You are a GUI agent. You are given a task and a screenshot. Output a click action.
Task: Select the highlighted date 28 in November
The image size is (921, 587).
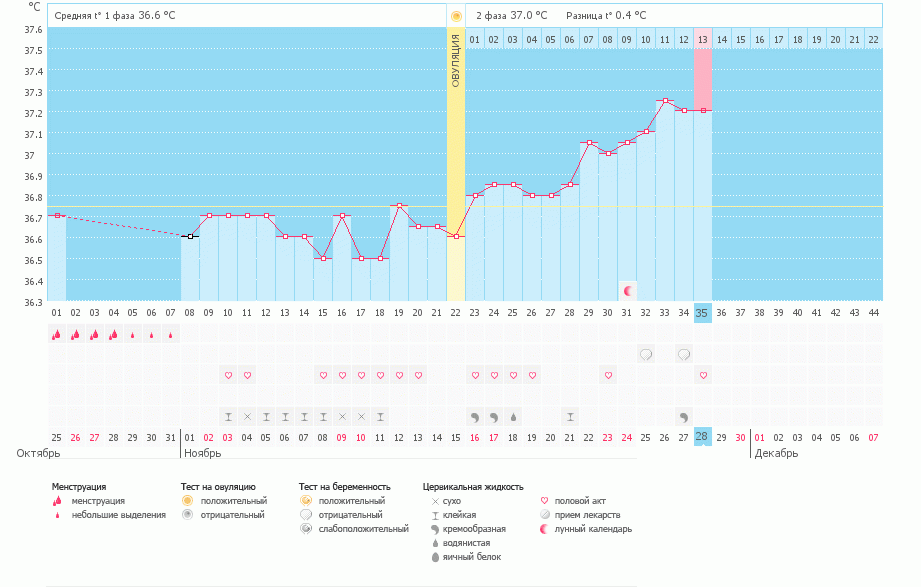[703, 437]
